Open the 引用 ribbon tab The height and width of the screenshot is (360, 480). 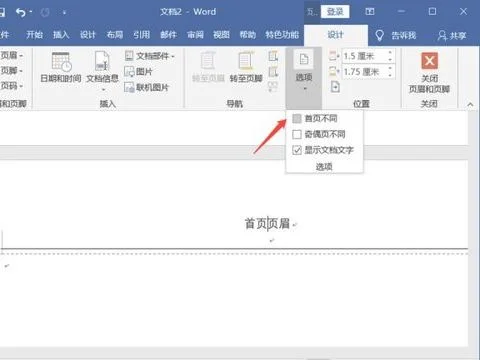(141, 35)
